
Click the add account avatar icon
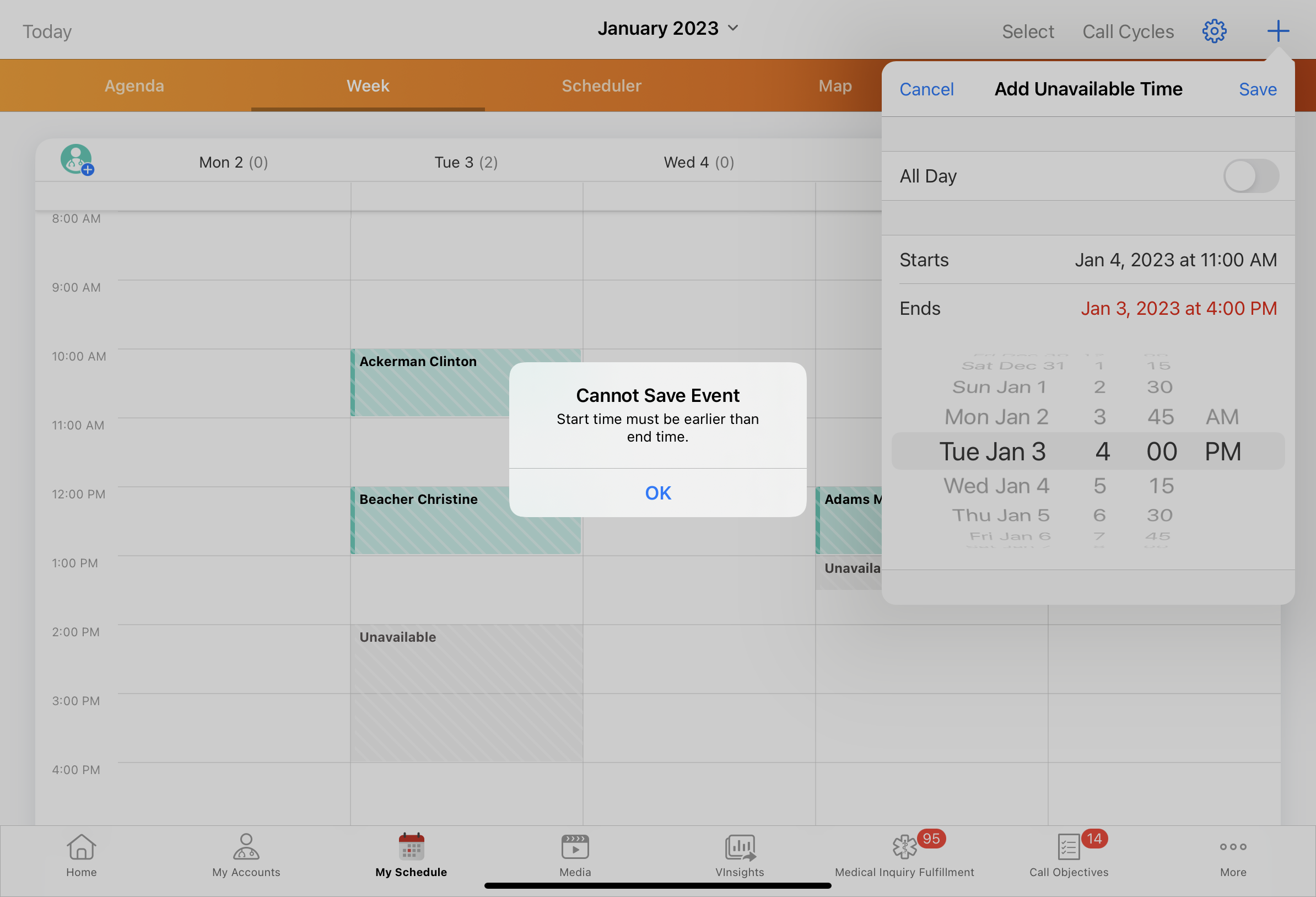tap(77, 160)
